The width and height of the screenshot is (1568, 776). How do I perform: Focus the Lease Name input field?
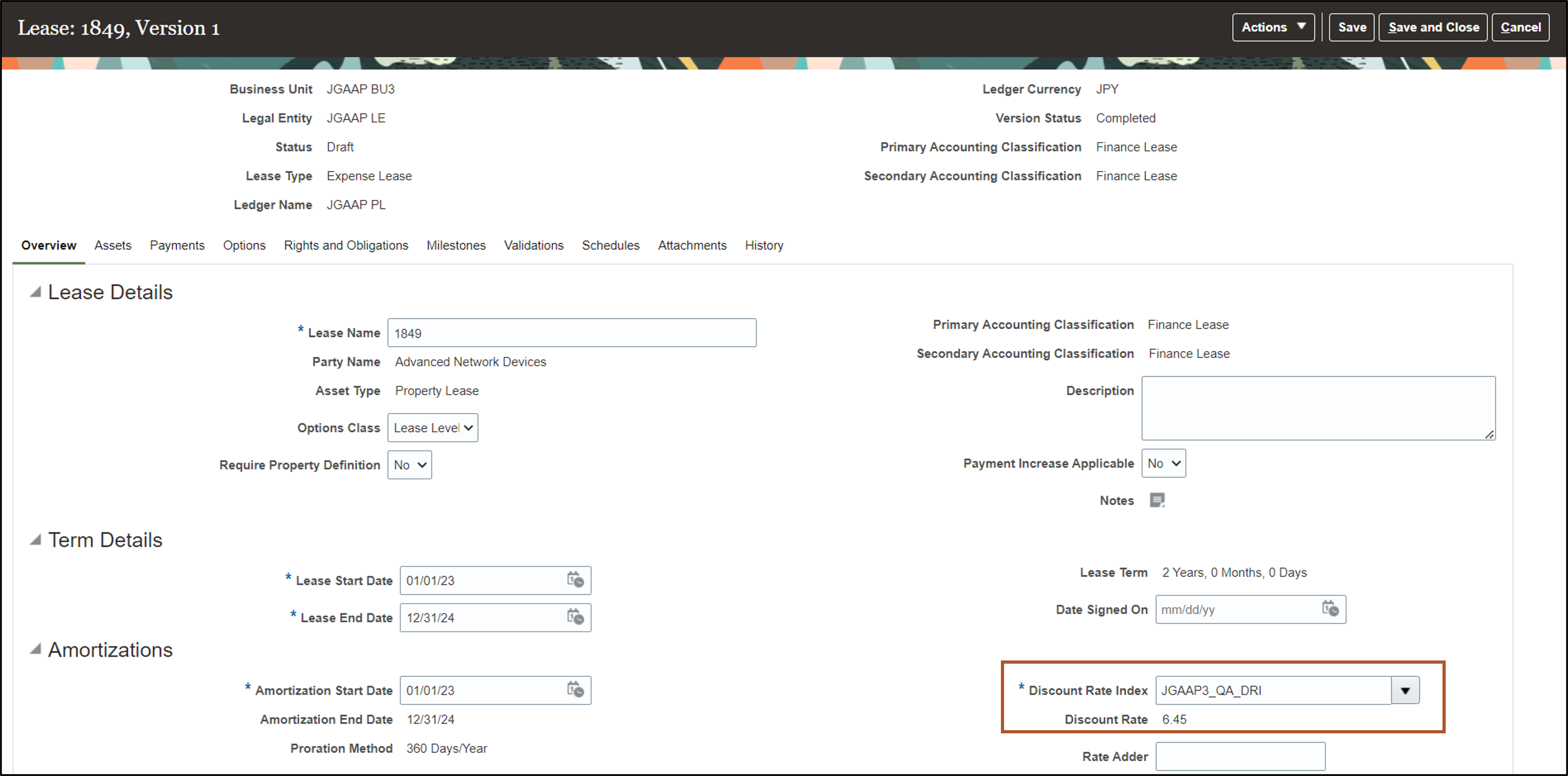coord(572,332)
